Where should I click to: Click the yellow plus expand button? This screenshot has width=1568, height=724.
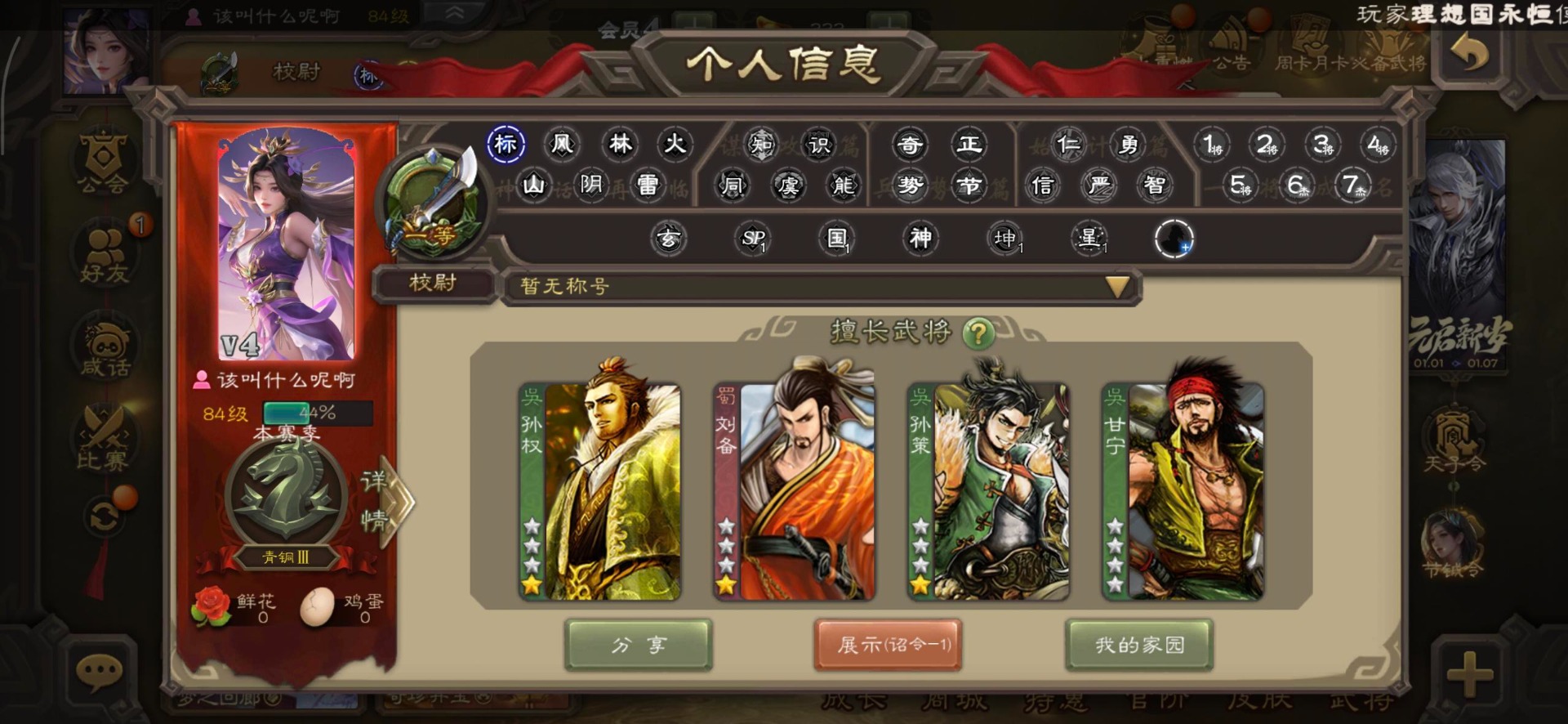(x=1470, y=675)
